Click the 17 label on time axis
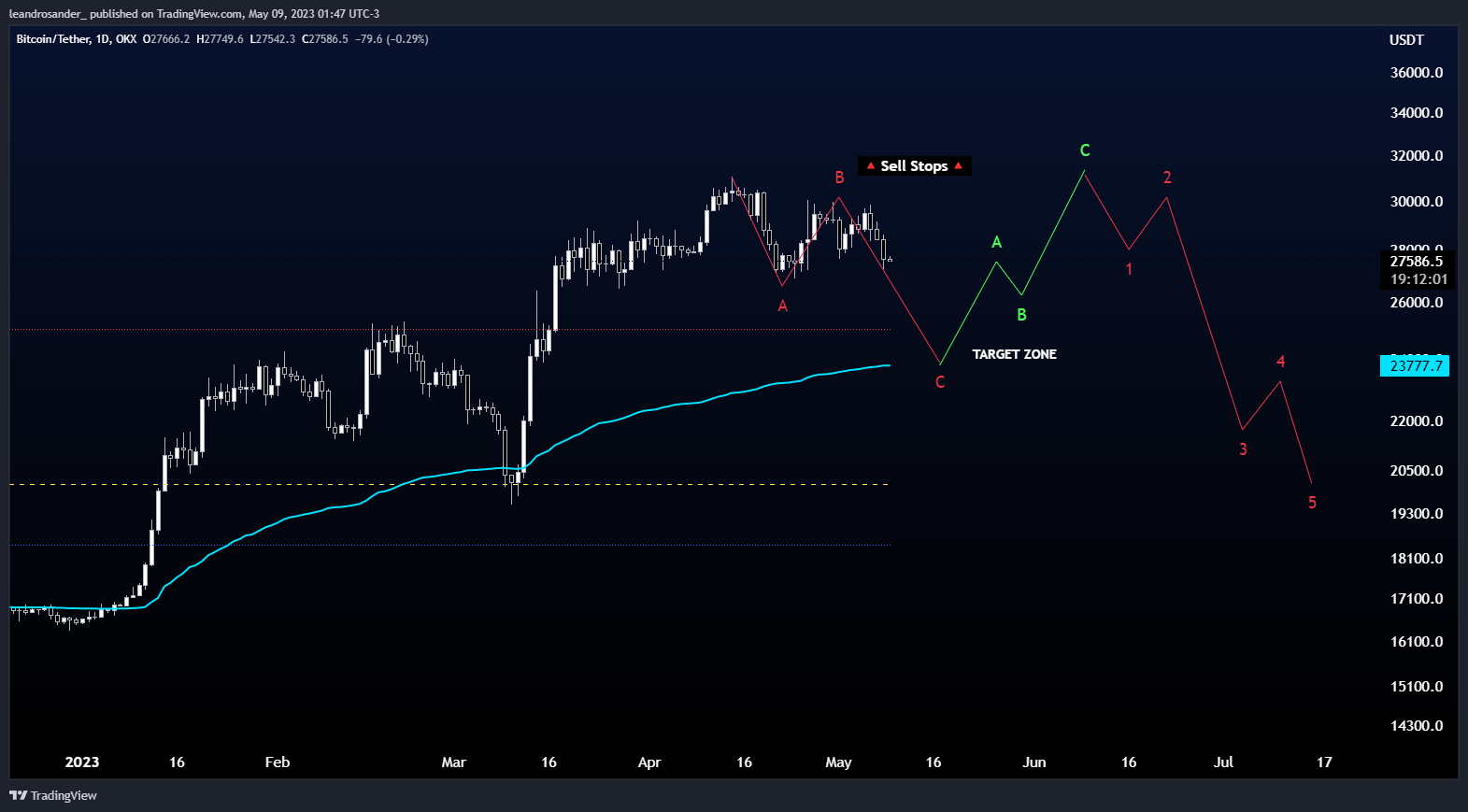This screenshot has width=1468, height=812. pos(1324,762)
